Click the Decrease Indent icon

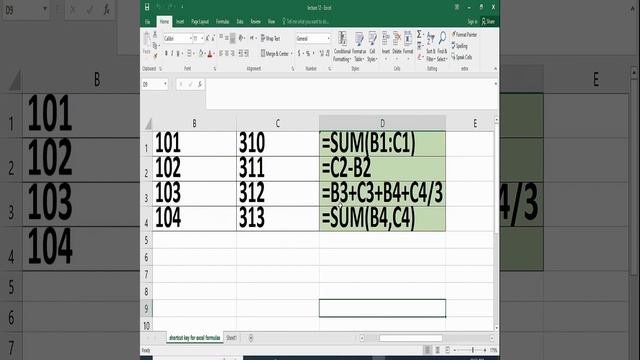241,53
